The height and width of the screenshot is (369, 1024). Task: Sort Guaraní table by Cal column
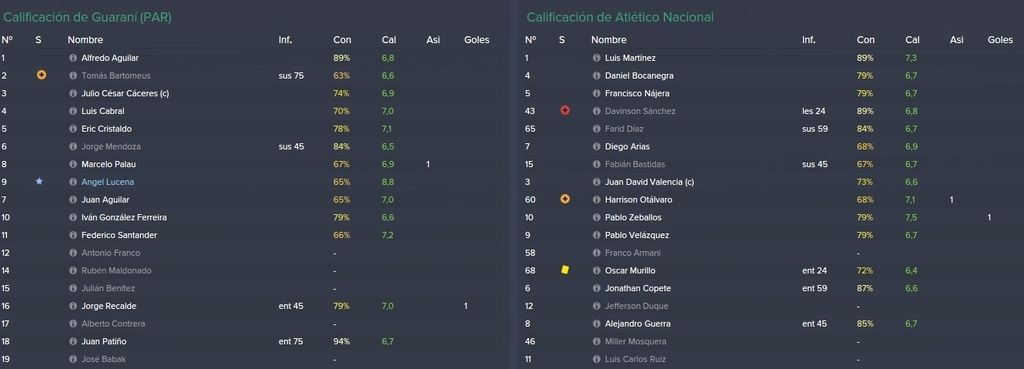pyautogui.click(x=389, y=40)
